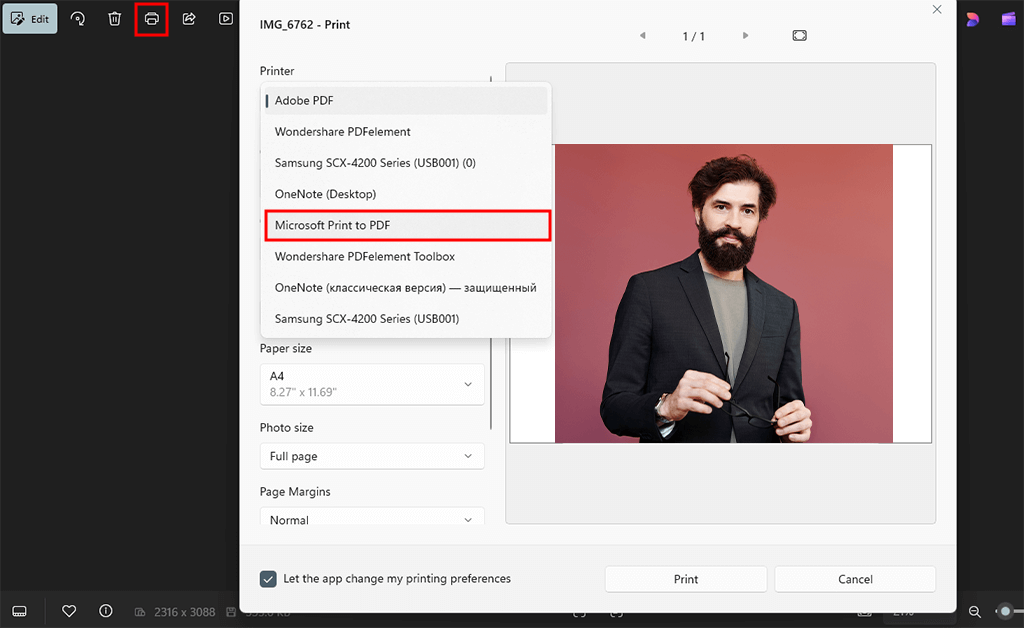
Task: Favorite the photo with heart icon
Action: (x=69, y=611)
